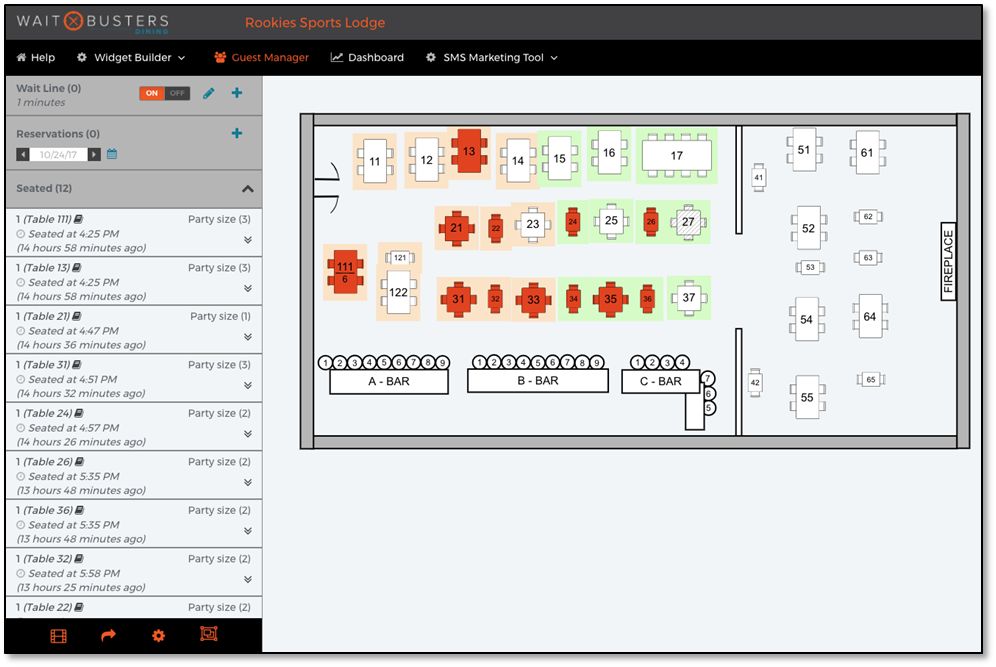The image size is (996, 667).
Task: Select table 25 on the floor plan
Action: pos(611,220)
